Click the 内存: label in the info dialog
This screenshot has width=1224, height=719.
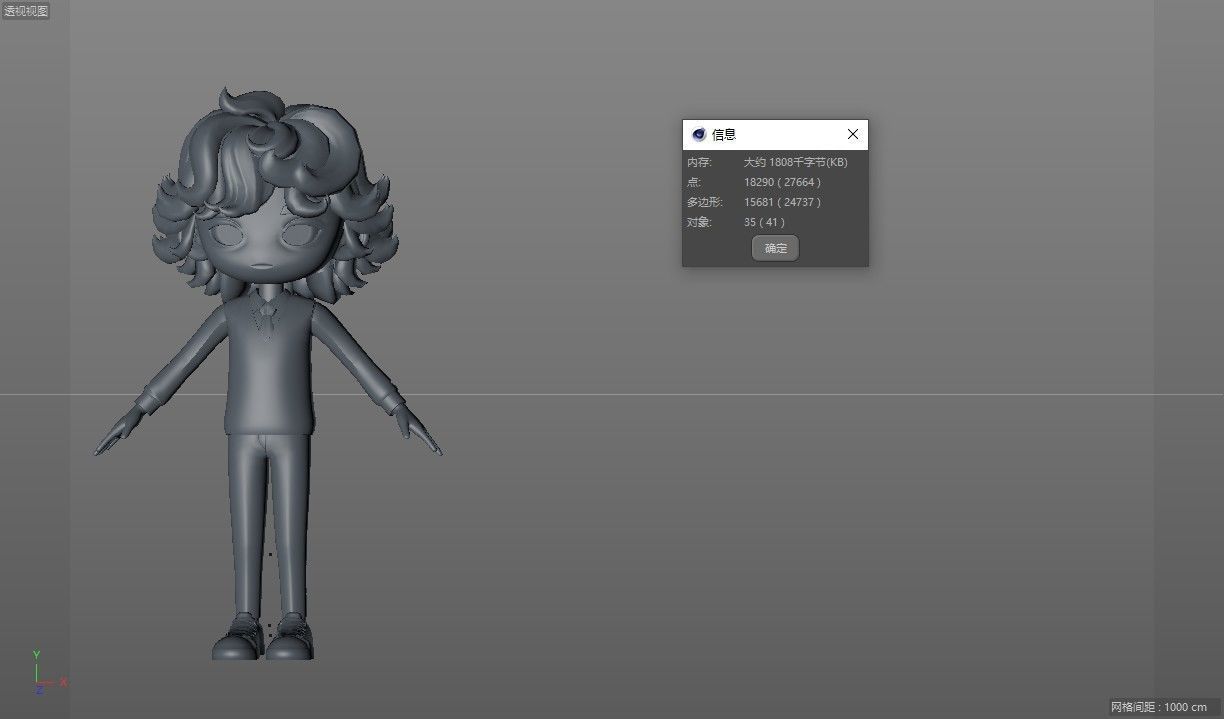[699, 162]
